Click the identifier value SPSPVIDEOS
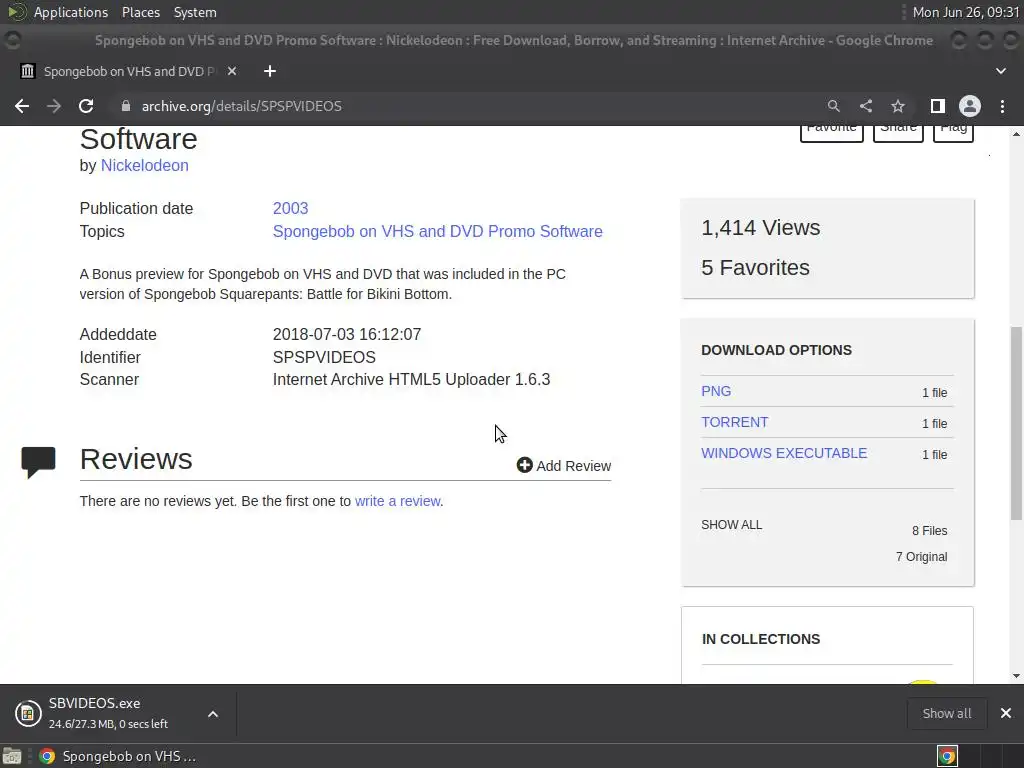This screenshot has width=1024, height=768. point(324,357)
